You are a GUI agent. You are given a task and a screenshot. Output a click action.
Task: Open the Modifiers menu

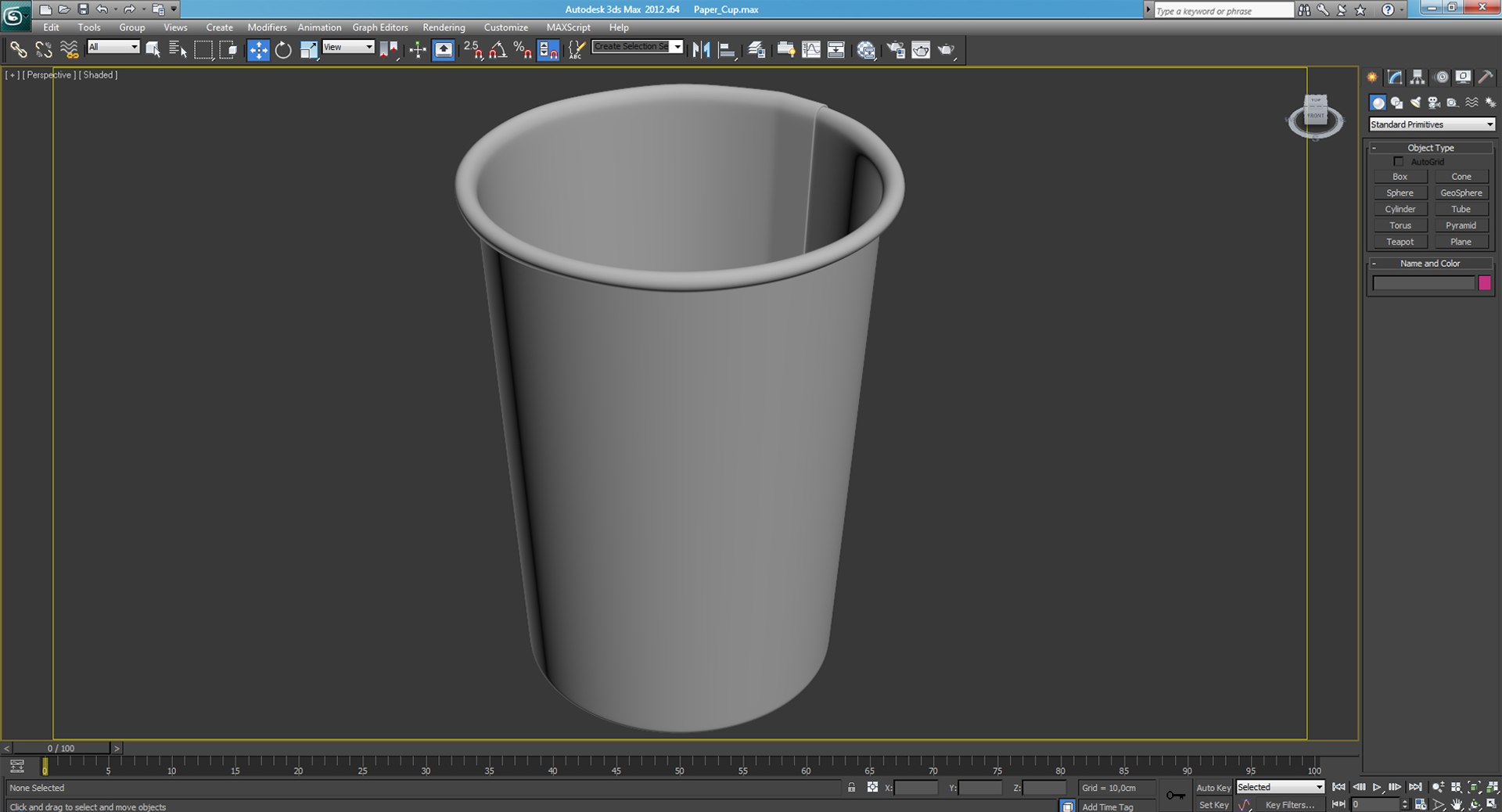coord(267,27)
